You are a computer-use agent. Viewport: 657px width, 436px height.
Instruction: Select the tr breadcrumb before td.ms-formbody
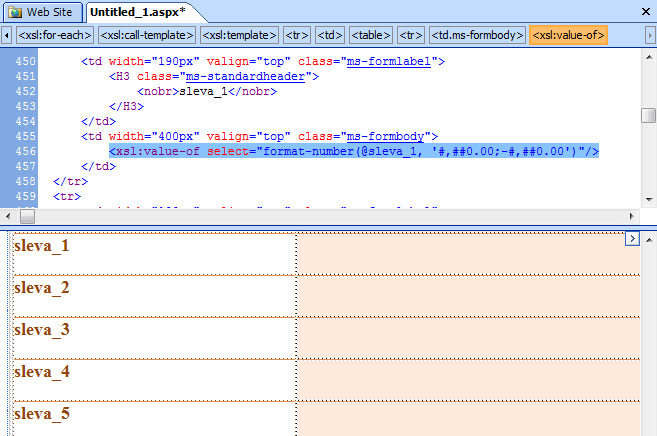411,35
